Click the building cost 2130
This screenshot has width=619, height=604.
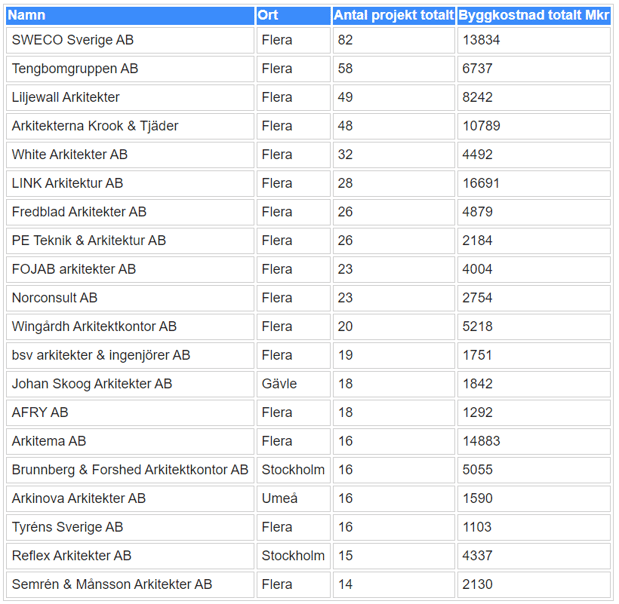[x=534, y=585]
